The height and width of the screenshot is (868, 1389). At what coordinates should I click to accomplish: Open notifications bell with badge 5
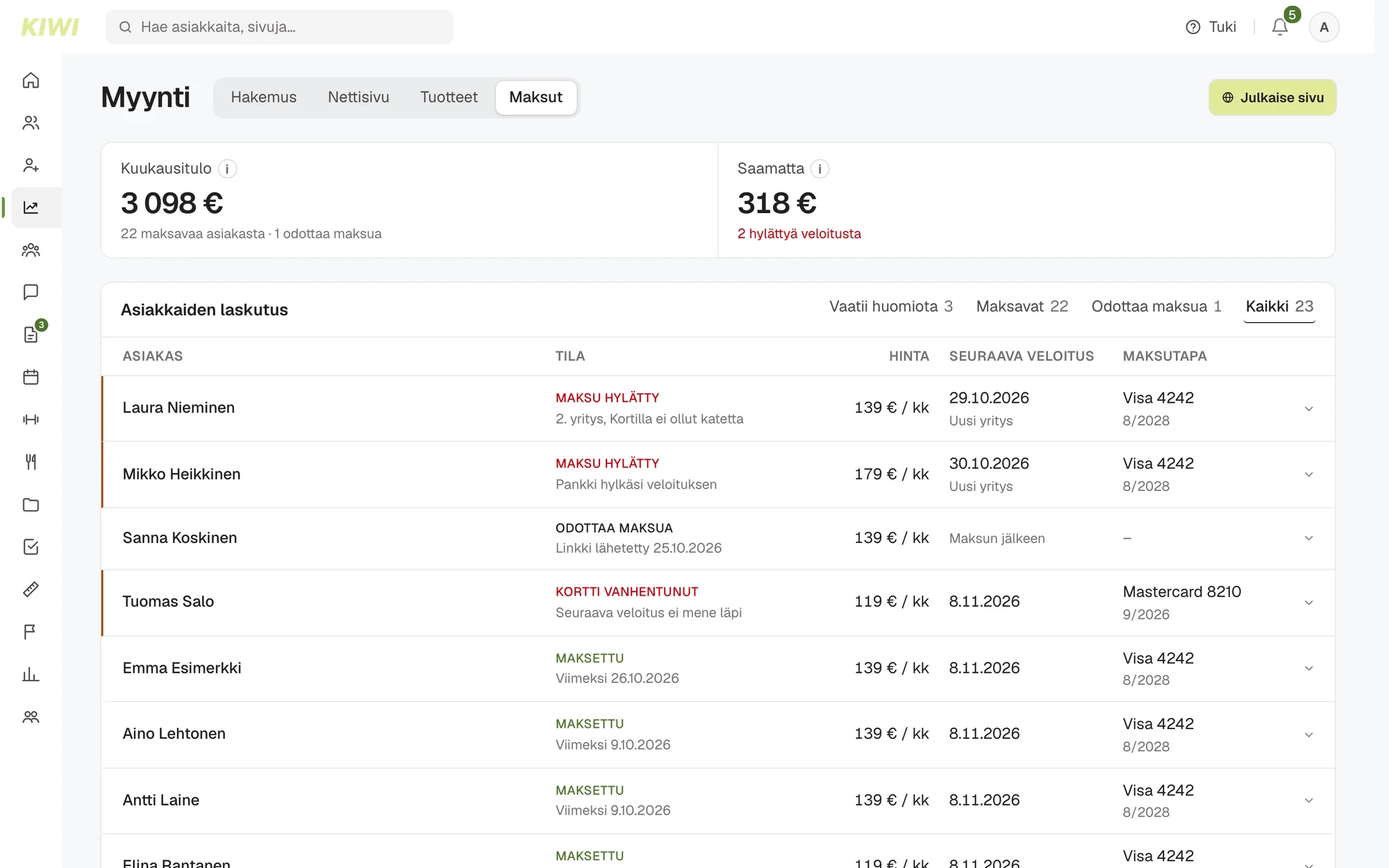click(x=1280, y=27)
